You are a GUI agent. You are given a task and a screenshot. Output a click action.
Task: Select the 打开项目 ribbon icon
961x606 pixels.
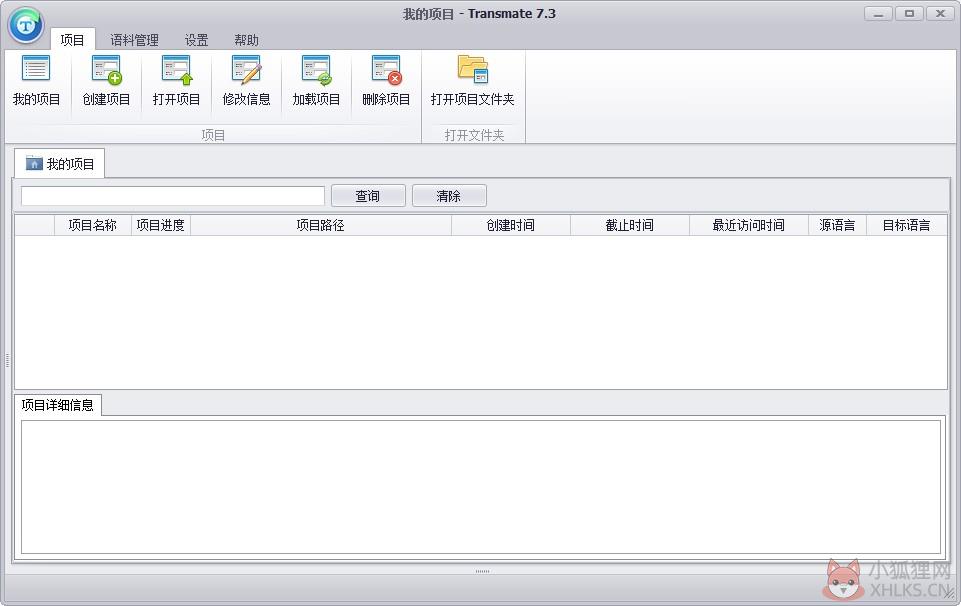[x=177, y=81]
